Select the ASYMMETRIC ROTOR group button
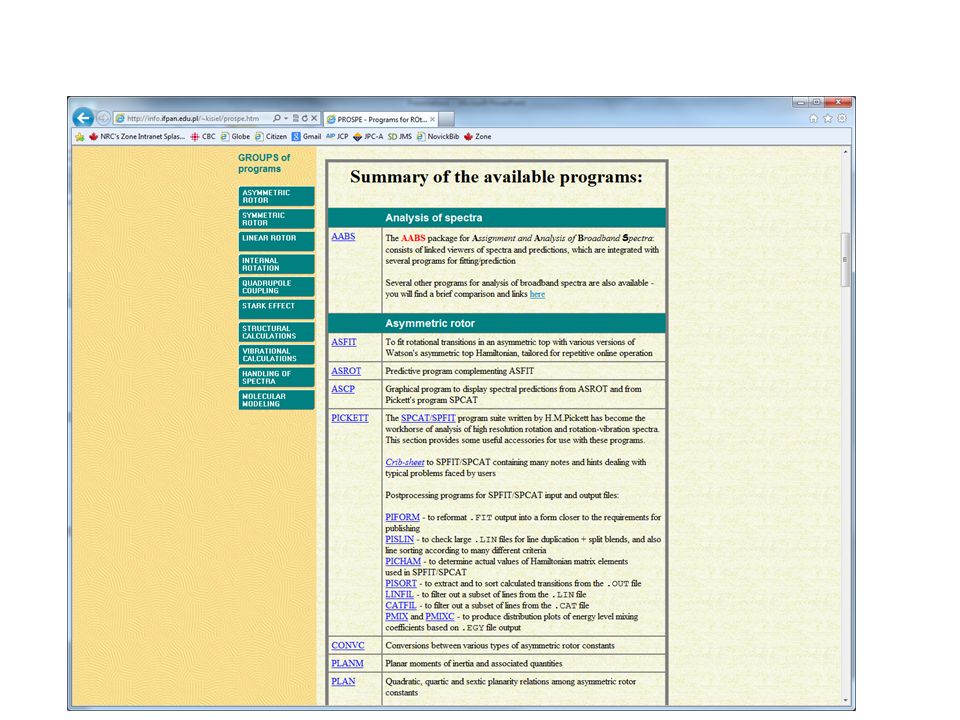Image resolution: width=960 pixels, height=720 pixels. pyautogui.click(x=276, y=196)
